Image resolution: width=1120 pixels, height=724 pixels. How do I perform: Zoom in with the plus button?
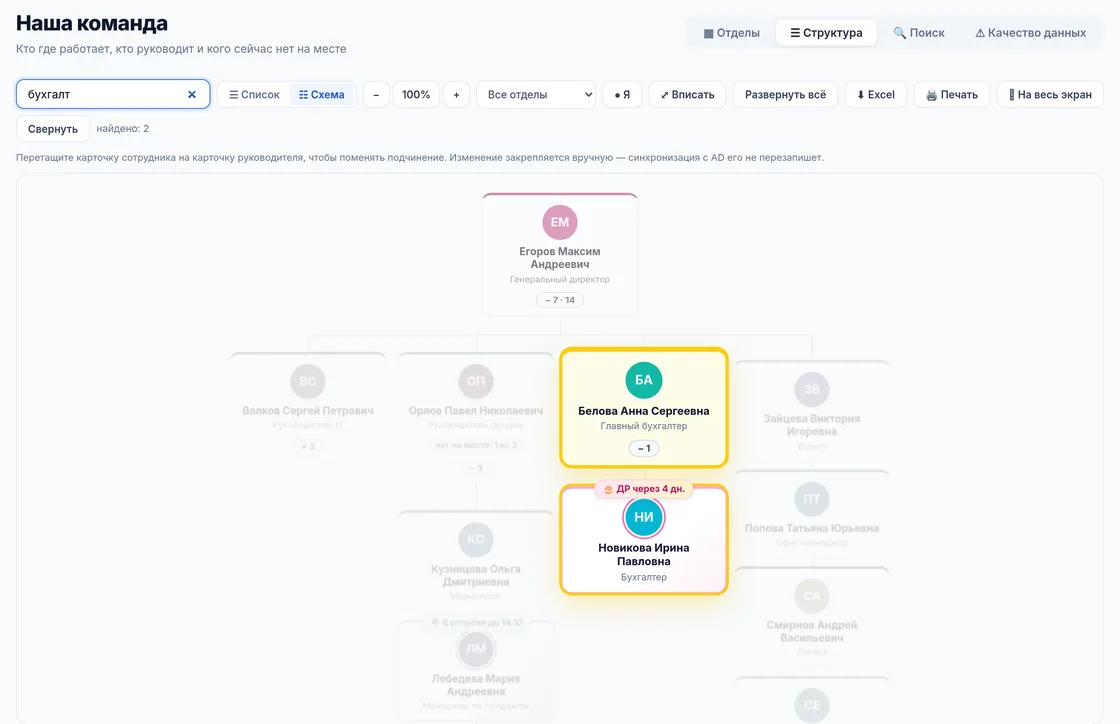pos(456,94)
